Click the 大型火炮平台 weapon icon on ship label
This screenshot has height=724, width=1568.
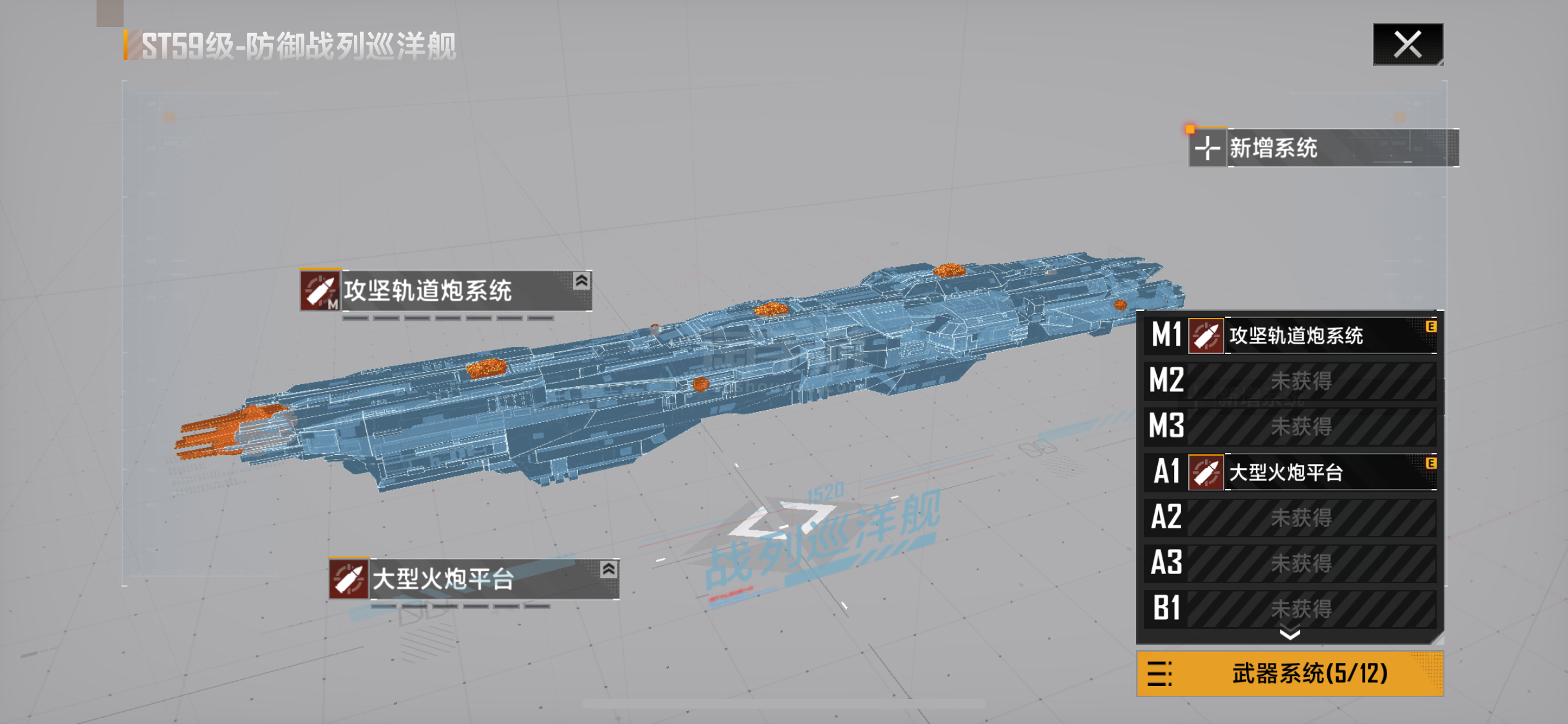(349, 579)
